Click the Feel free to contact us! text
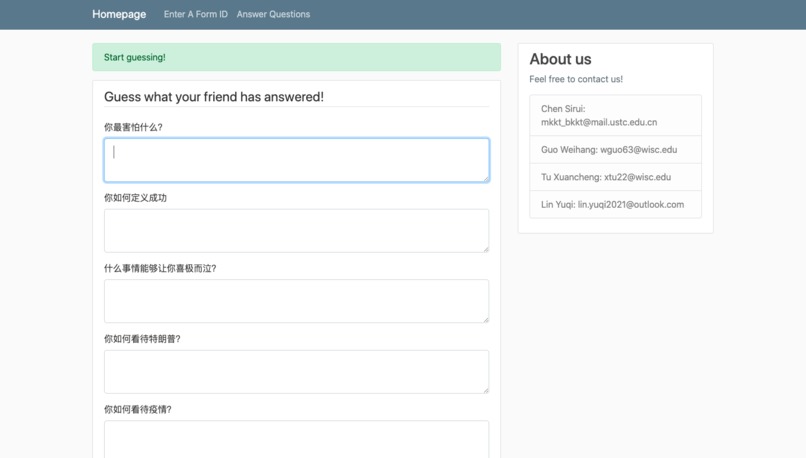806x458 pixels. tap(576, 79)
